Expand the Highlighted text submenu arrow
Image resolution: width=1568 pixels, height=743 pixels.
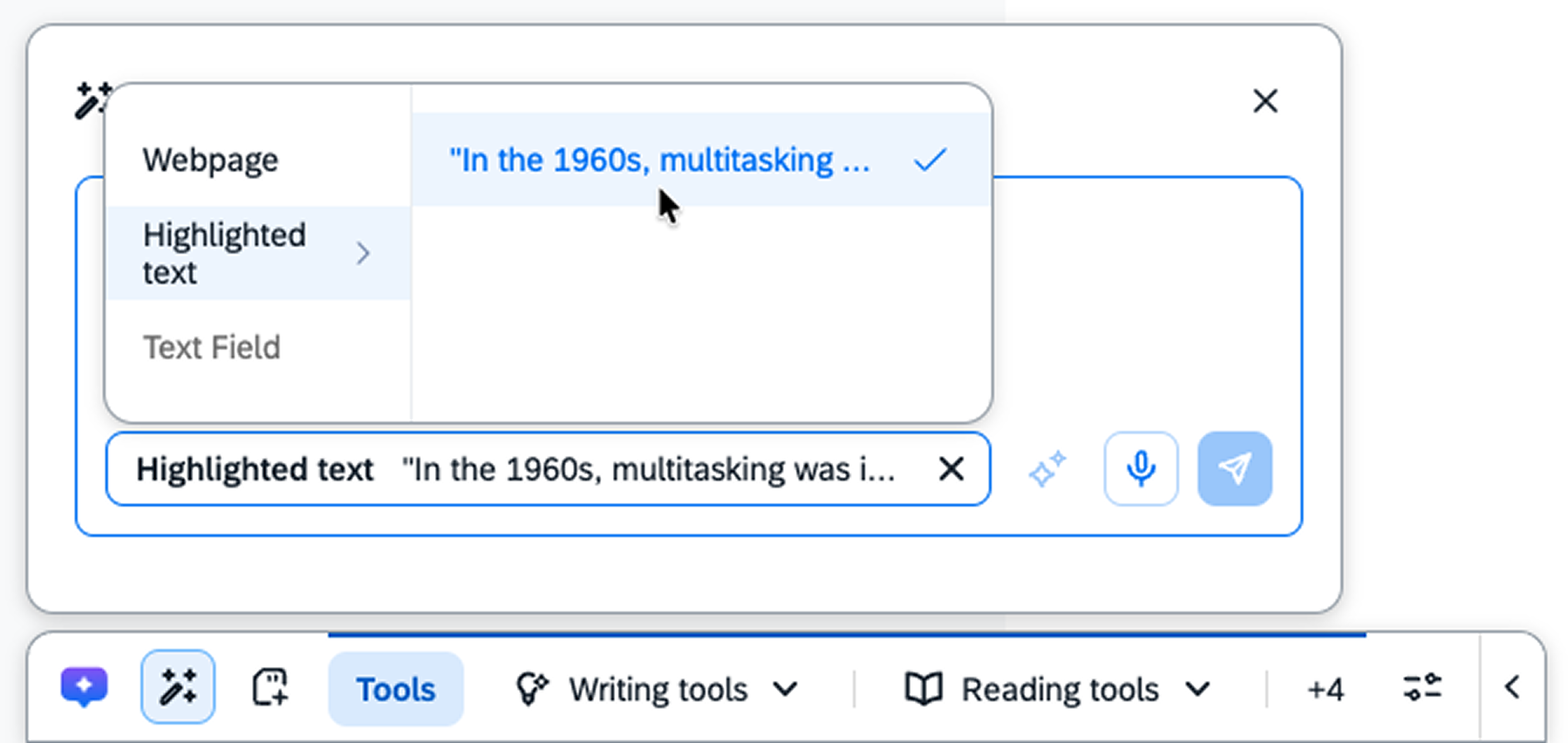[363, 253]
